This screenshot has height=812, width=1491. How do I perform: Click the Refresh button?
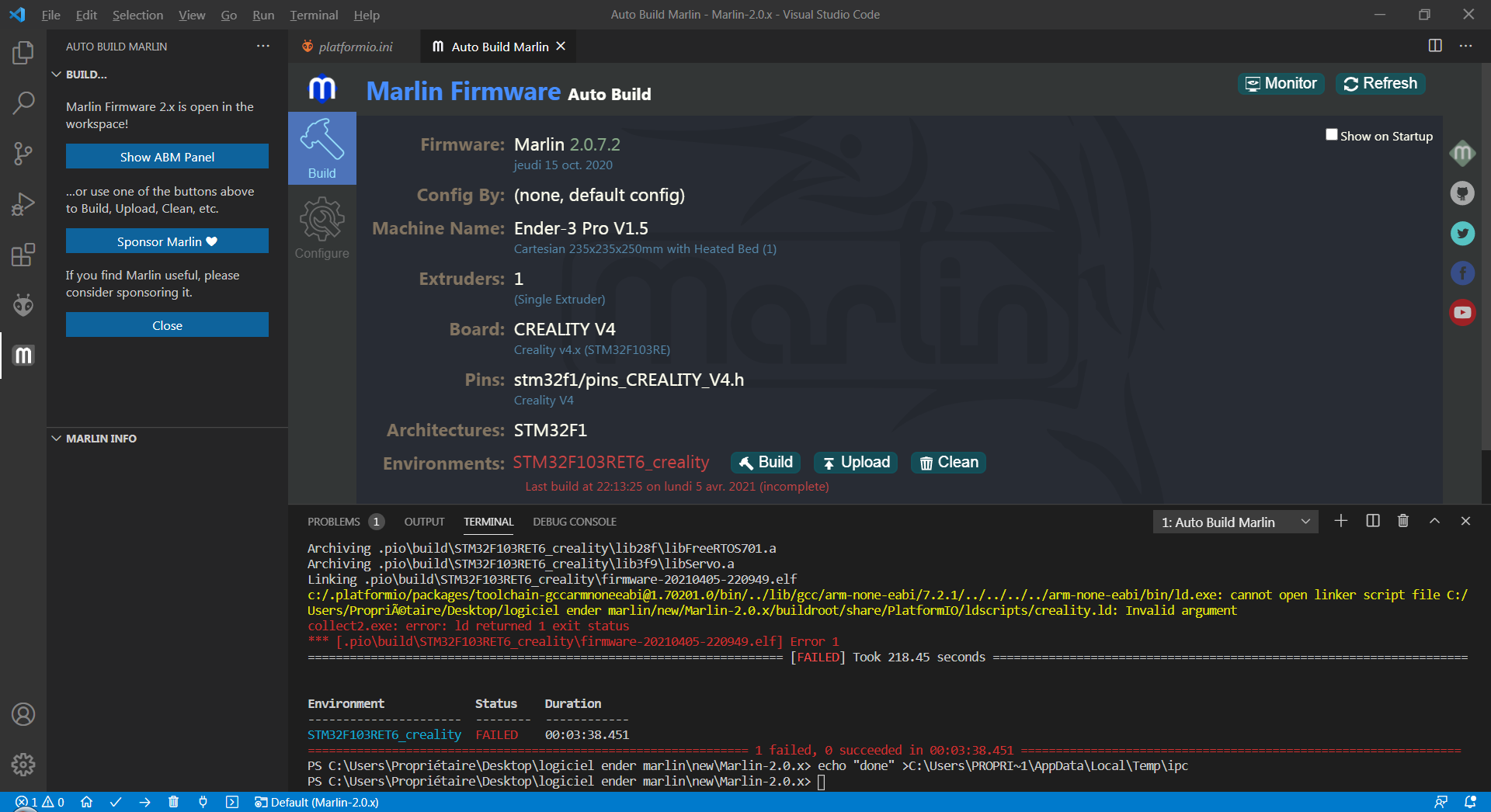1380,84
